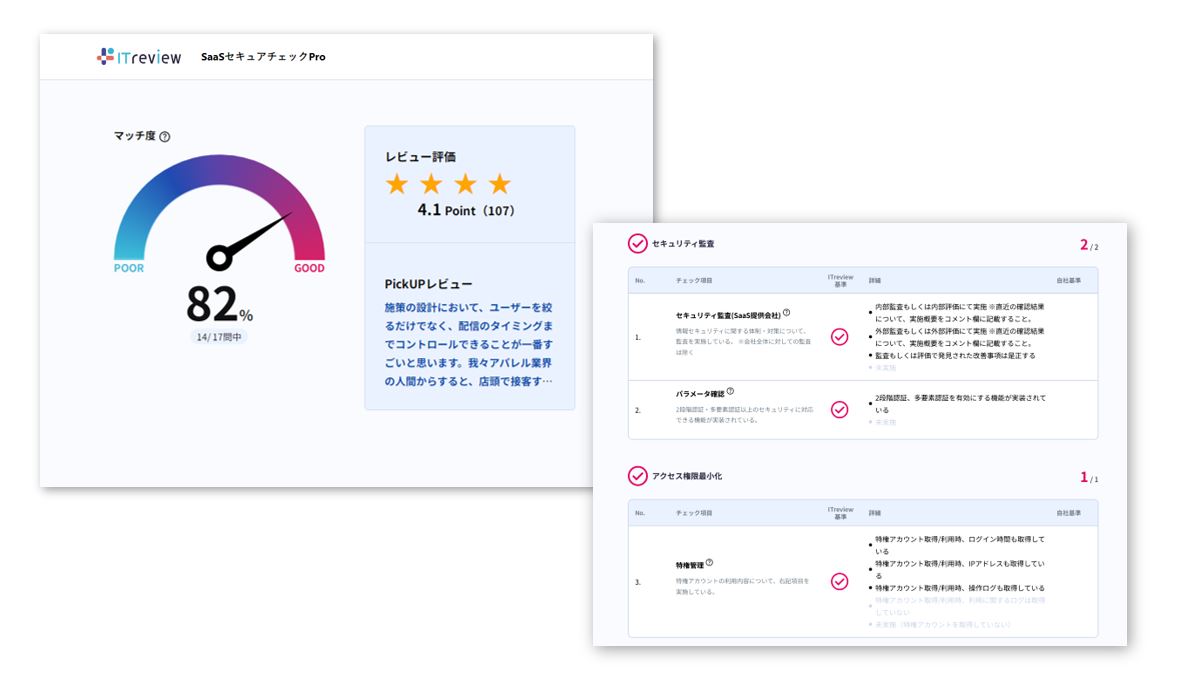Click 詳細 header in セキュリティ監査 table
1200x693 pixels.
[875, 280]
